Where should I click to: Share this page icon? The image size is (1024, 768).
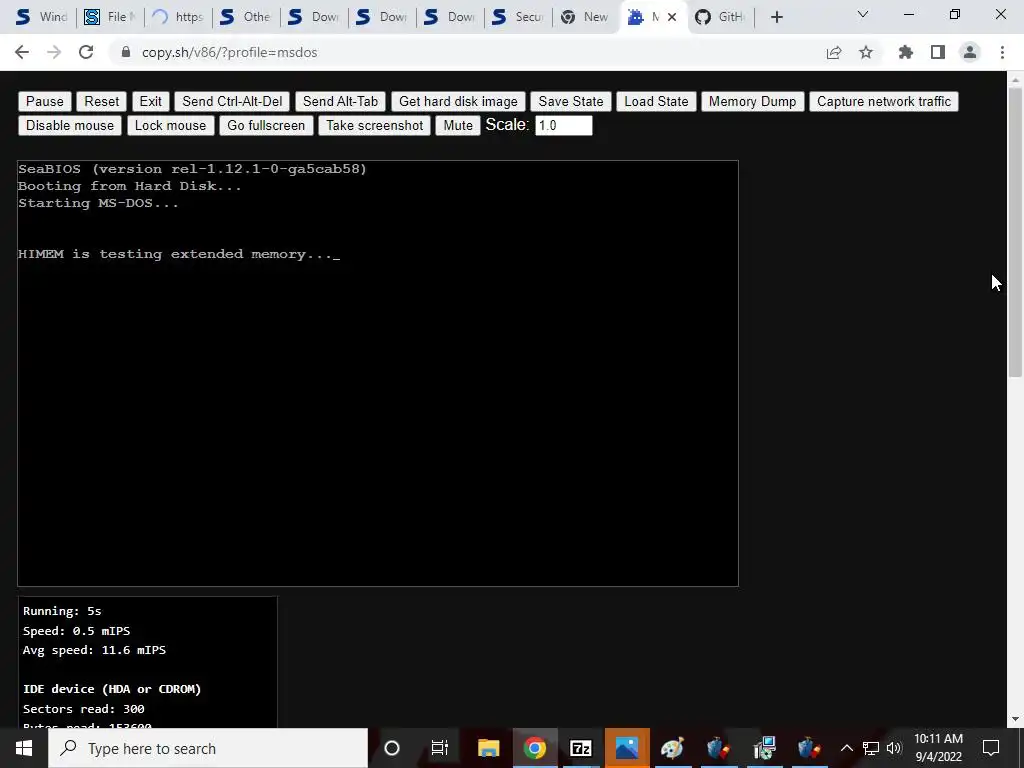833,52
